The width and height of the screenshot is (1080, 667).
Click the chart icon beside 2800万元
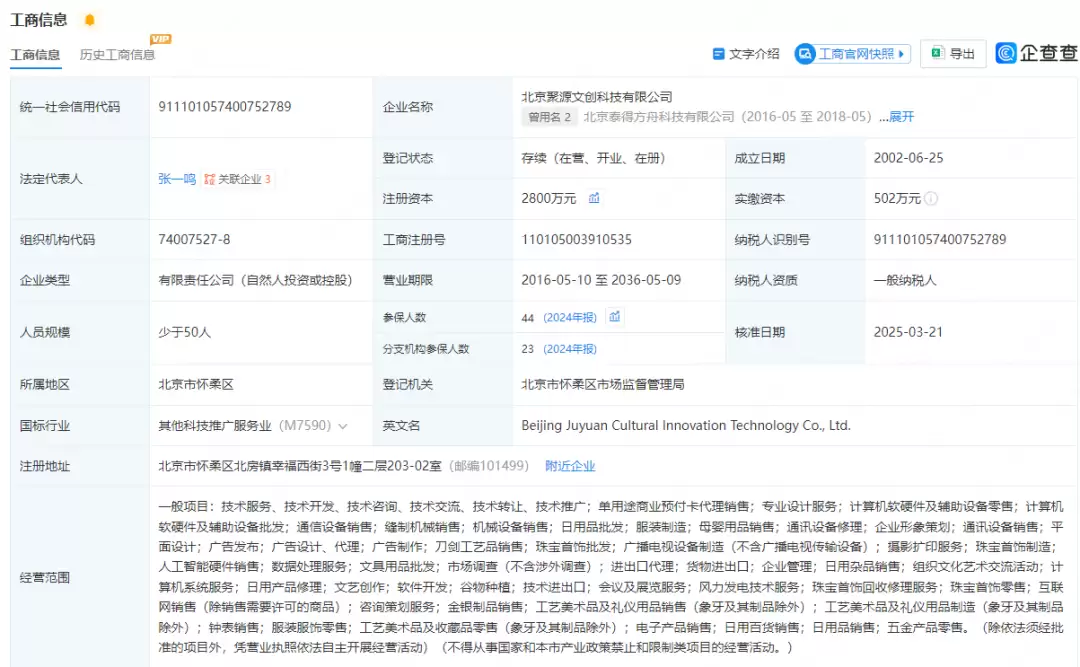[594, 198]
